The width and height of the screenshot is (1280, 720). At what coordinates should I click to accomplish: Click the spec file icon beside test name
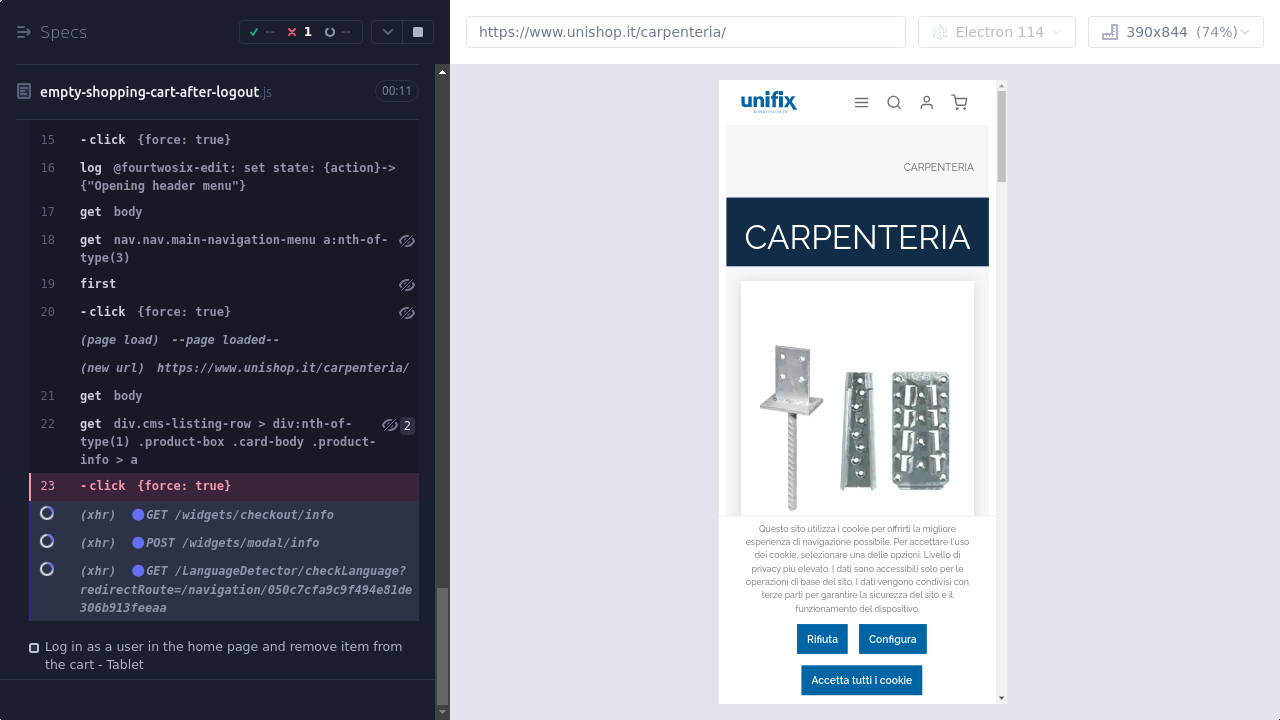[x=24, y=91]
